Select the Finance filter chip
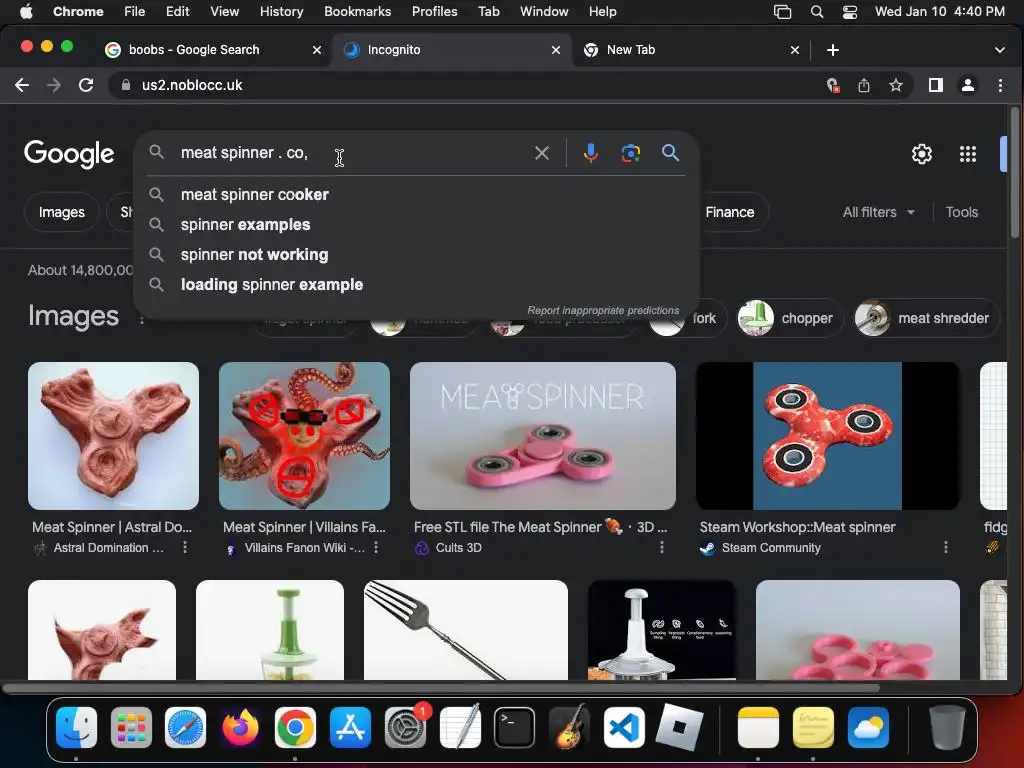This screenshot has width=1024, height=768. coord(730,212)
